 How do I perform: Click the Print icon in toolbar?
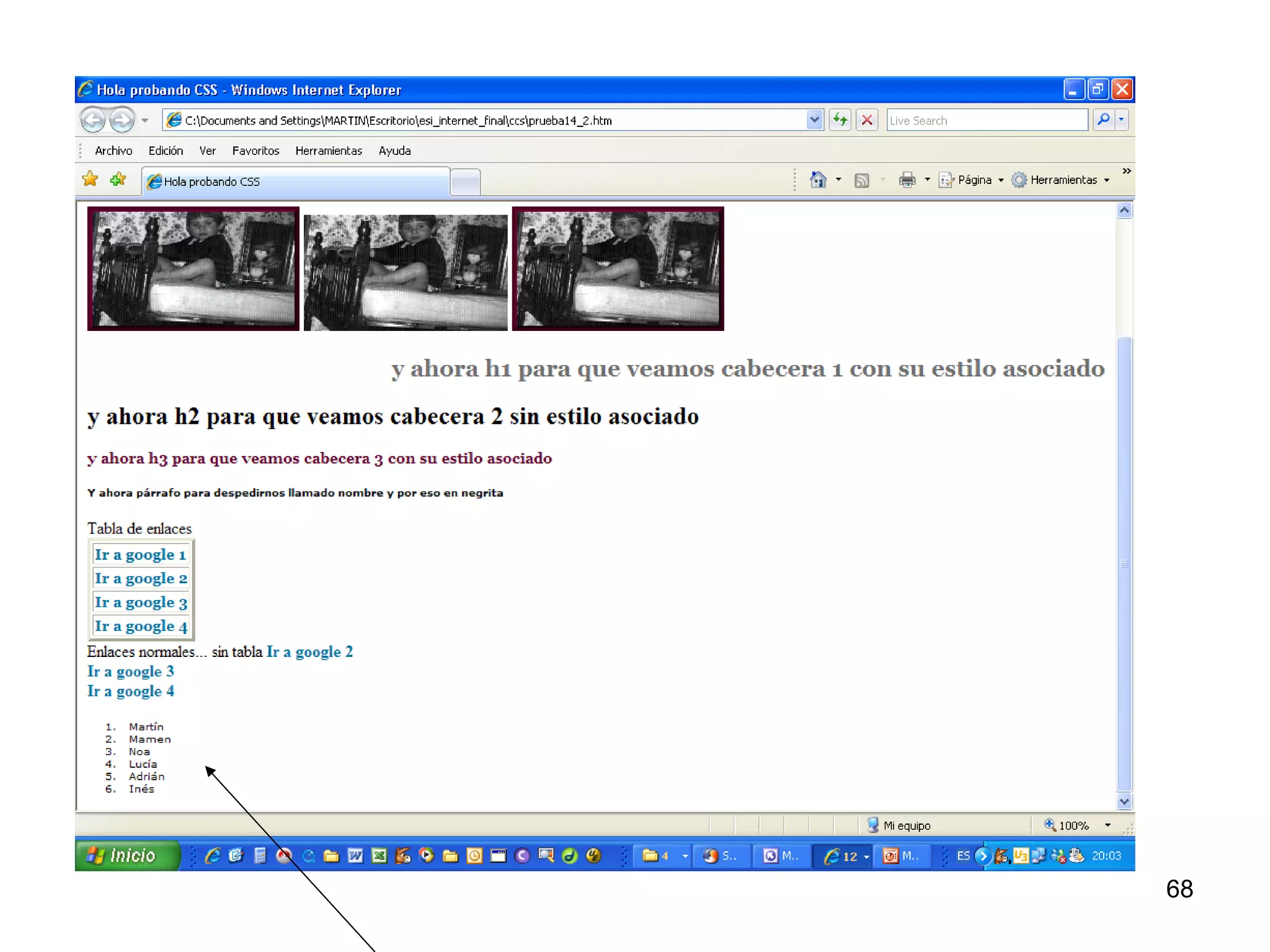pos(907,180)
